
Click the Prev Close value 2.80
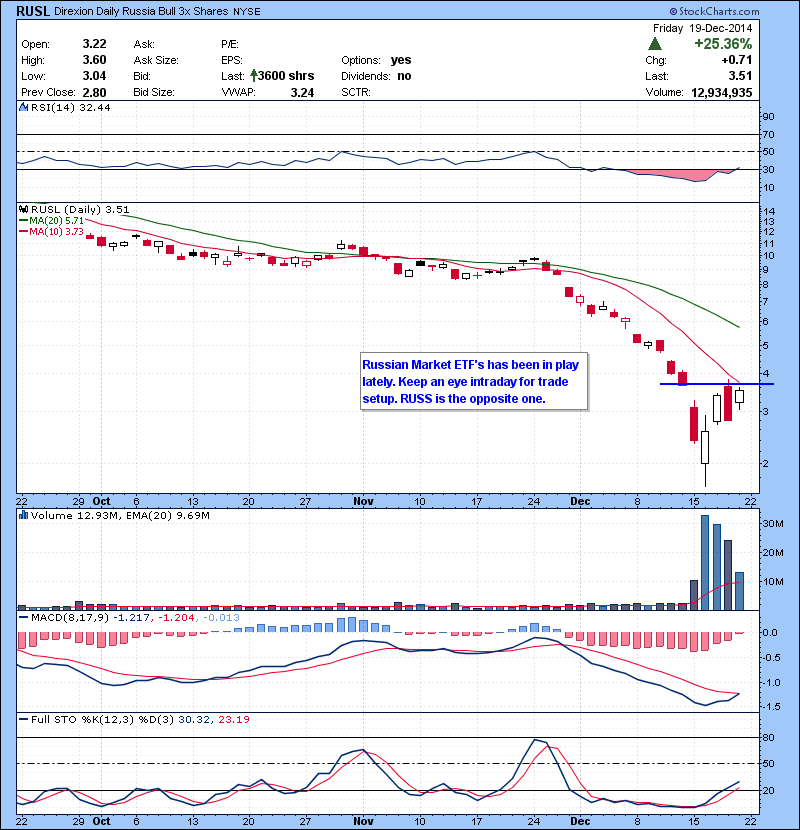click(x=94, y=93)
